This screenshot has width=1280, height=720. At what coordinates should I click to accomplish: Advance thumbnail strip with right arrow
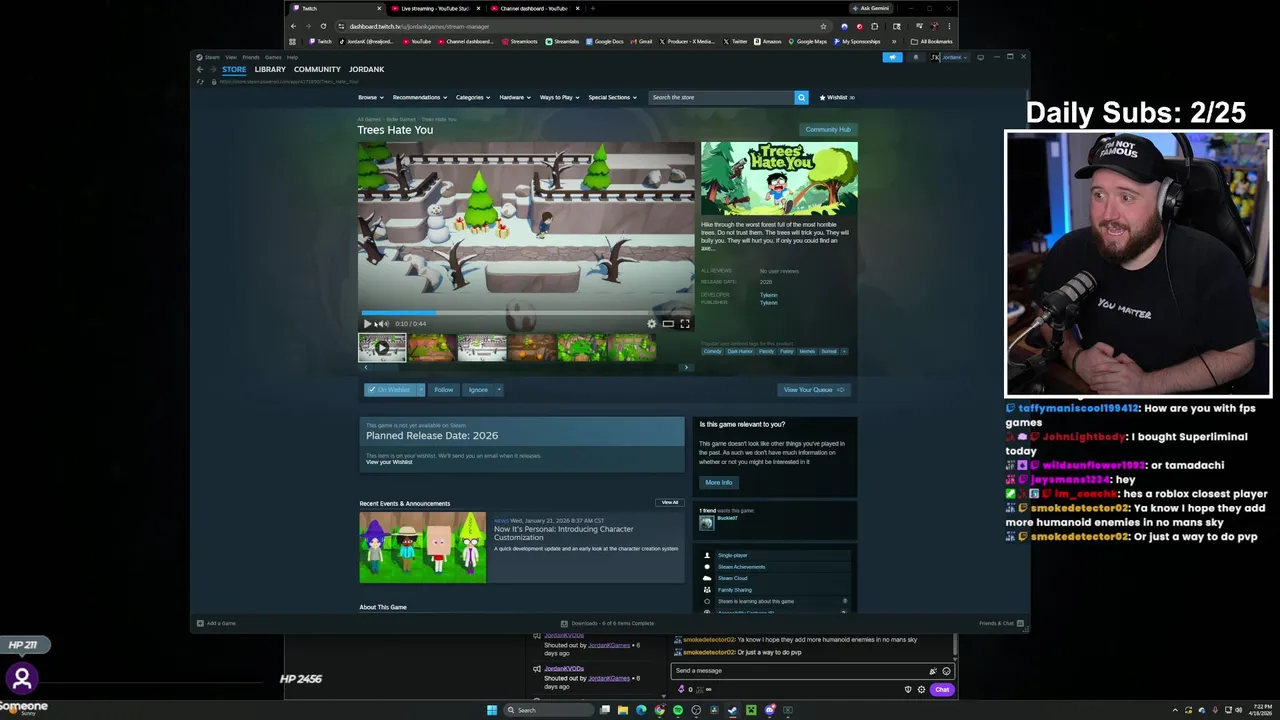point(686,367)
